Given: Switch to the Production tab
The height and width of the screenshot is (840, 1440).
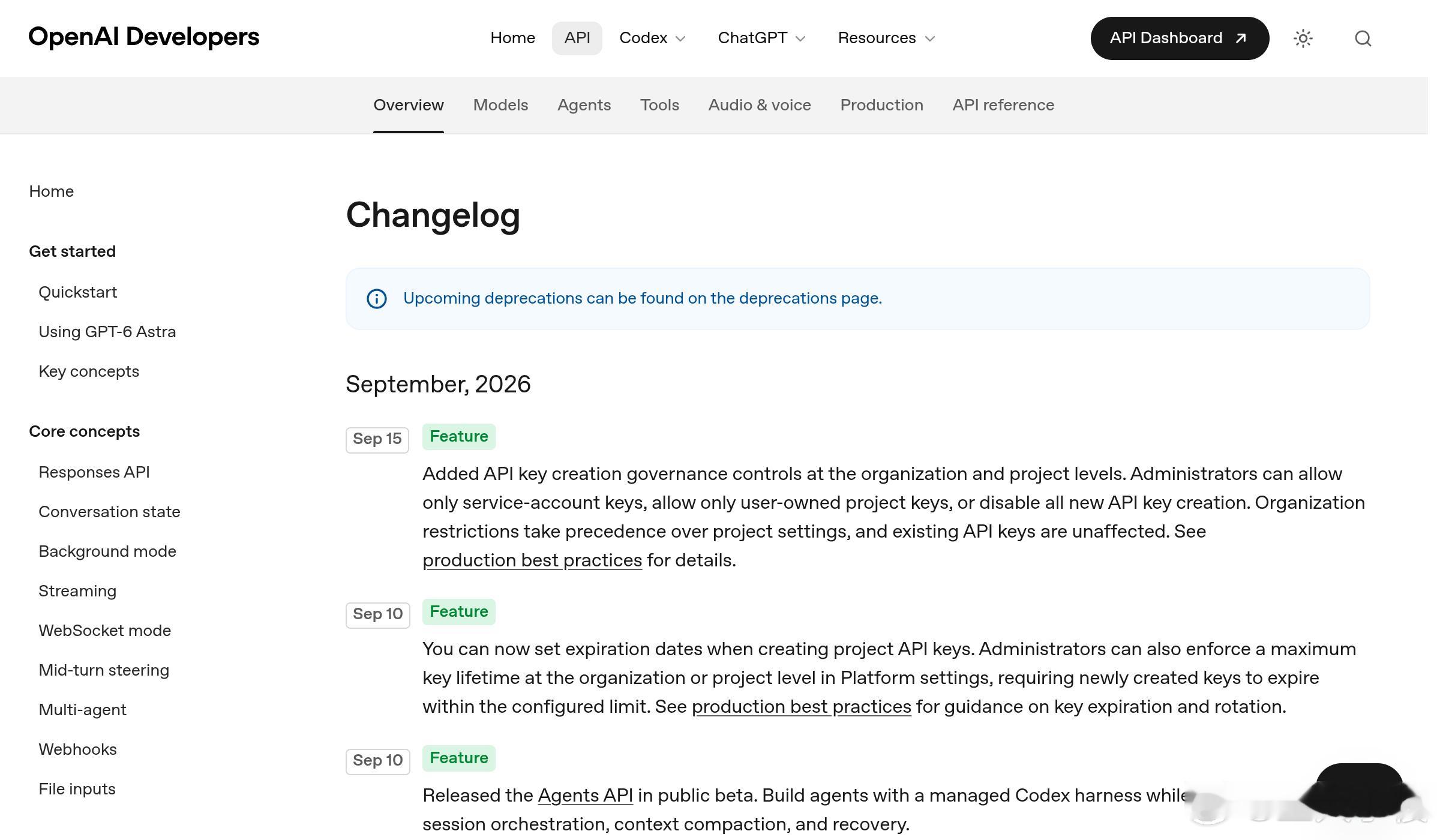Looking at the screenshot, I should [x=881, y=105].
